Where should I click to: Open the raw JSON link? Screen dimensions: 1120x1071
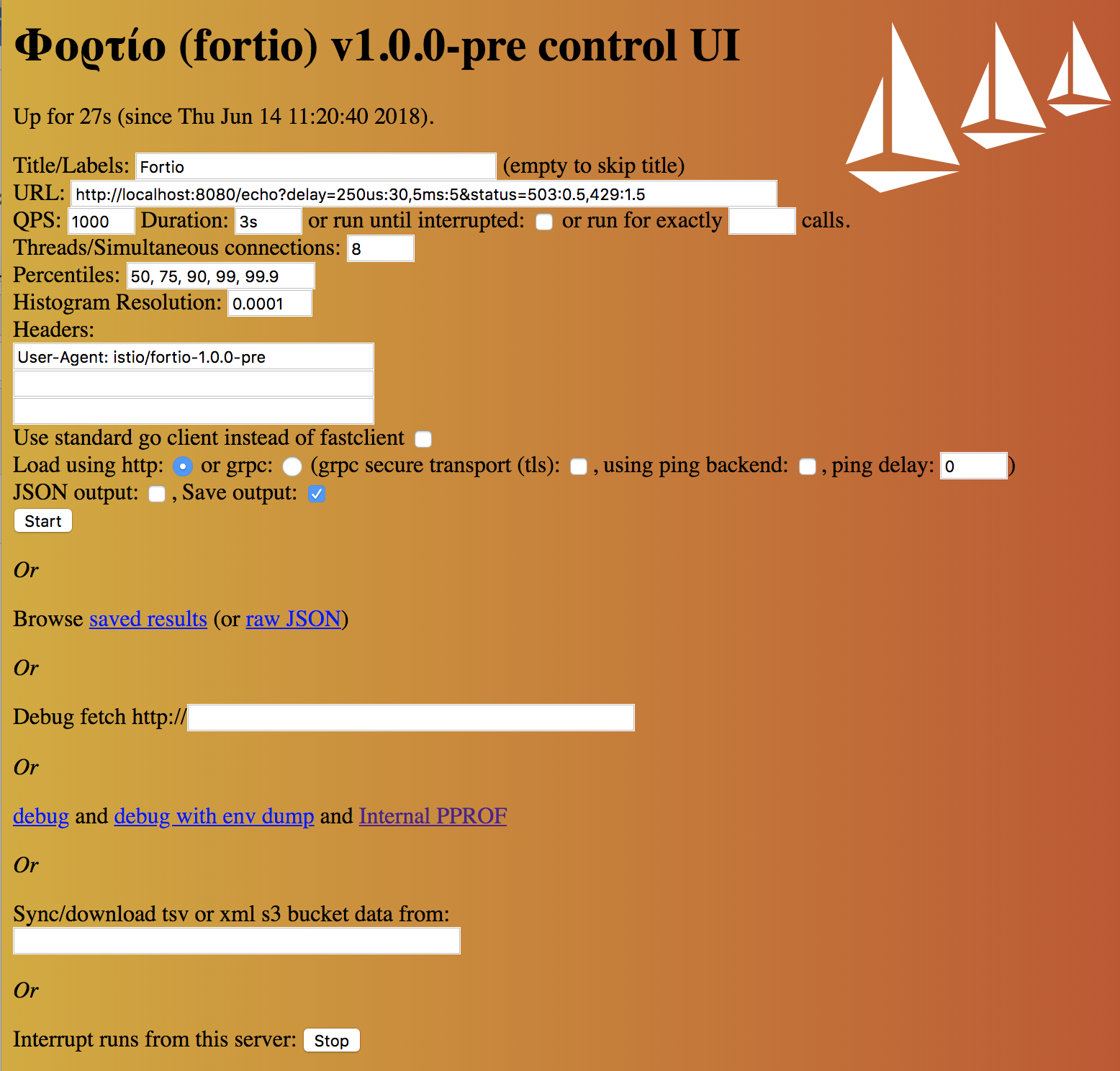tap(293, 619)
